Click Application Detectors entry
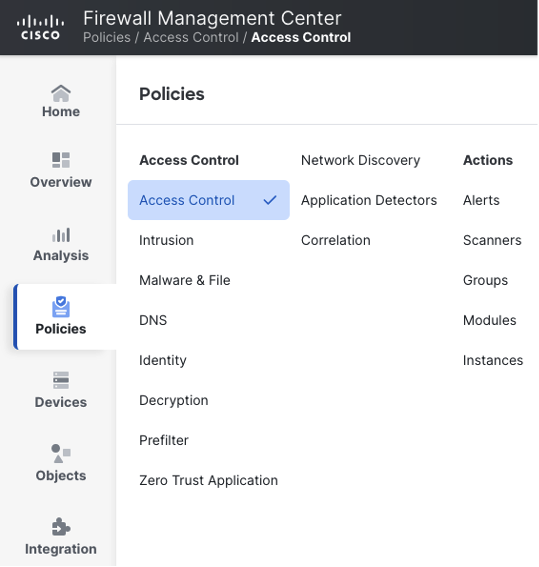 click(x=369, y=200)
